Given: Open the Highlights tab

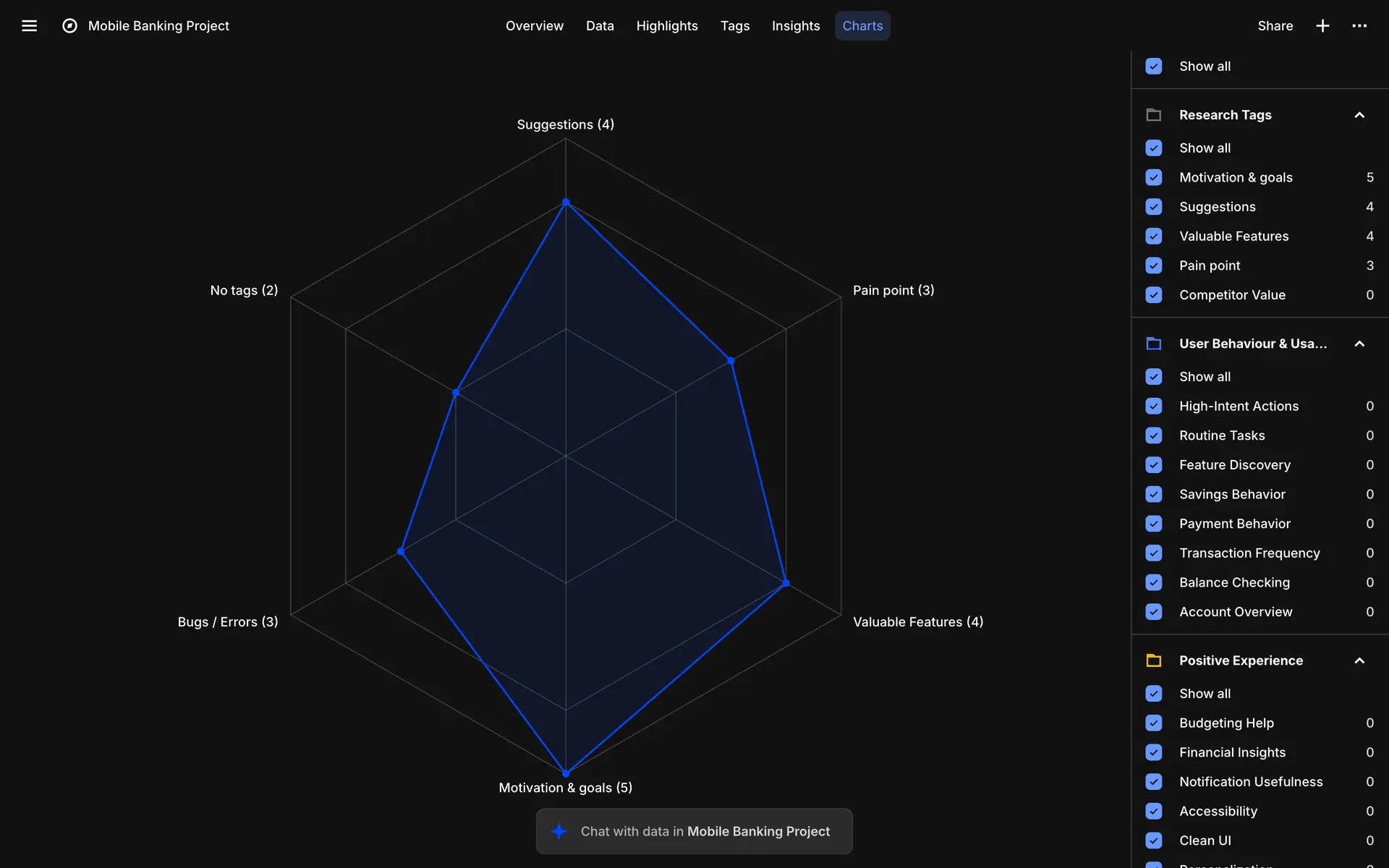Looking at the screenshot, I should pos(667,26).
